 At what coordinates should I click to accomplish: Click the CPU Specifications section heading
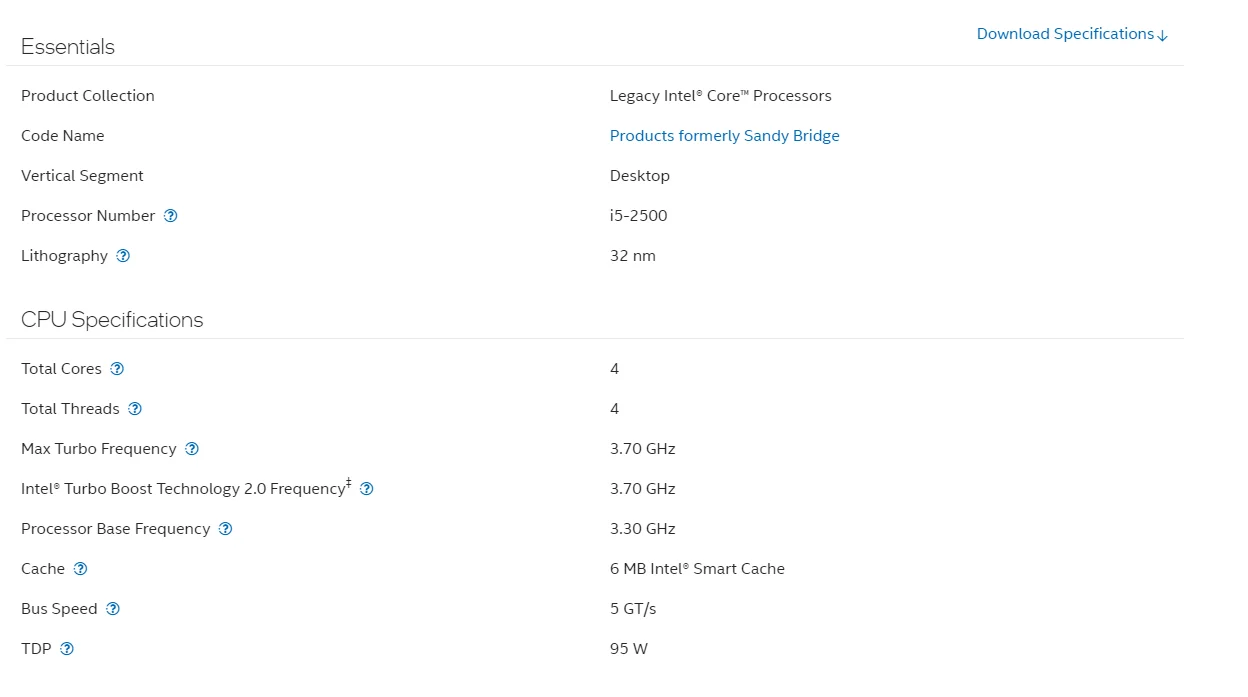click(112, 320)
